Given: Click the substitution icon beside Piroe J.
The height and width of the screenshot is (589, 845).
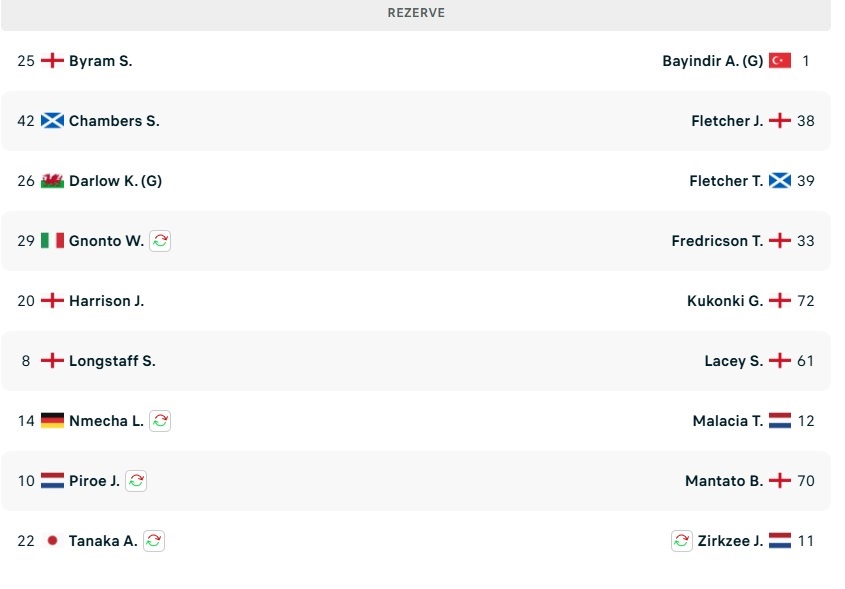Looking at the screenshot, I should 136,481.
